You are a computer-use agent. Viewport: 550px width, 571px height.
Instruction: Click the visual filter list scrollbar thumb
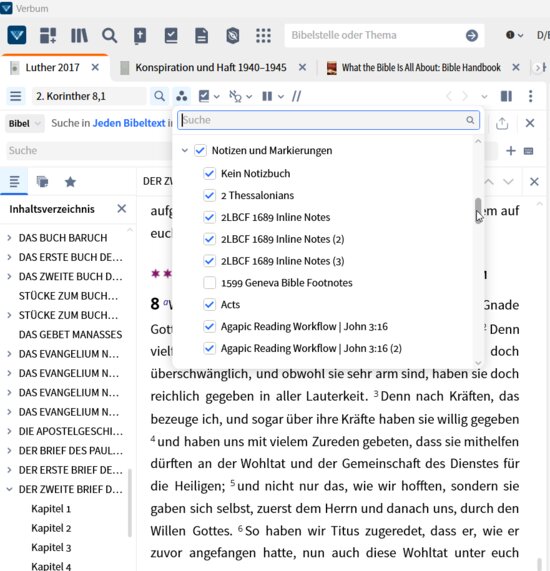pos(478,210)
